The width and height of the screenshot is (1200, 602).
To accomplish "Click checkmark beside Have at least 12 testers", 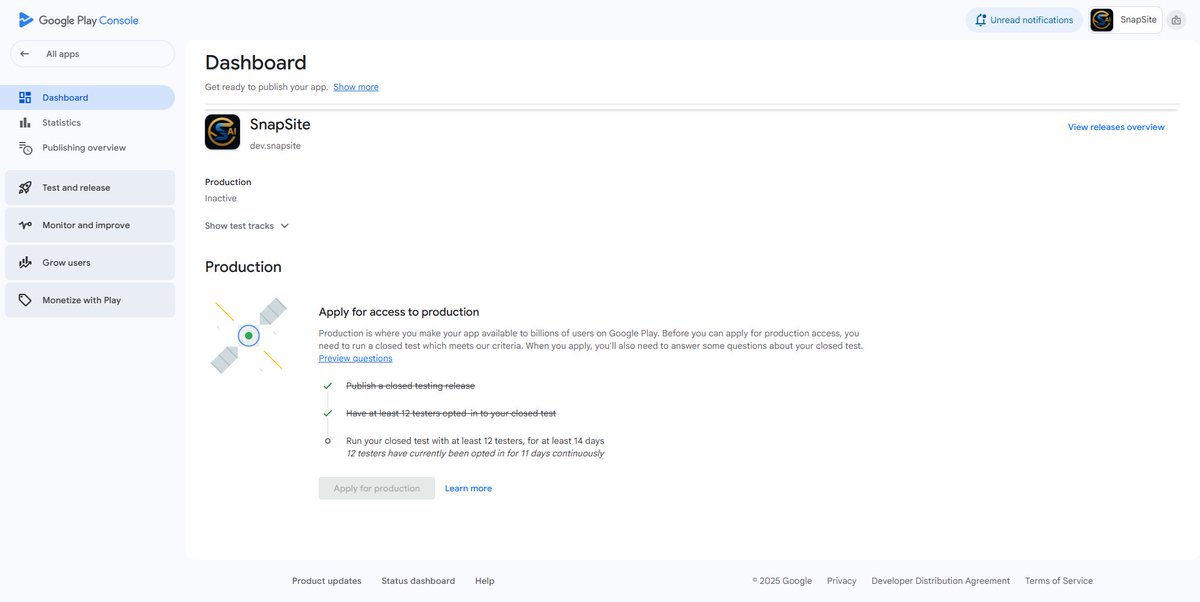I will pos(327,413).
